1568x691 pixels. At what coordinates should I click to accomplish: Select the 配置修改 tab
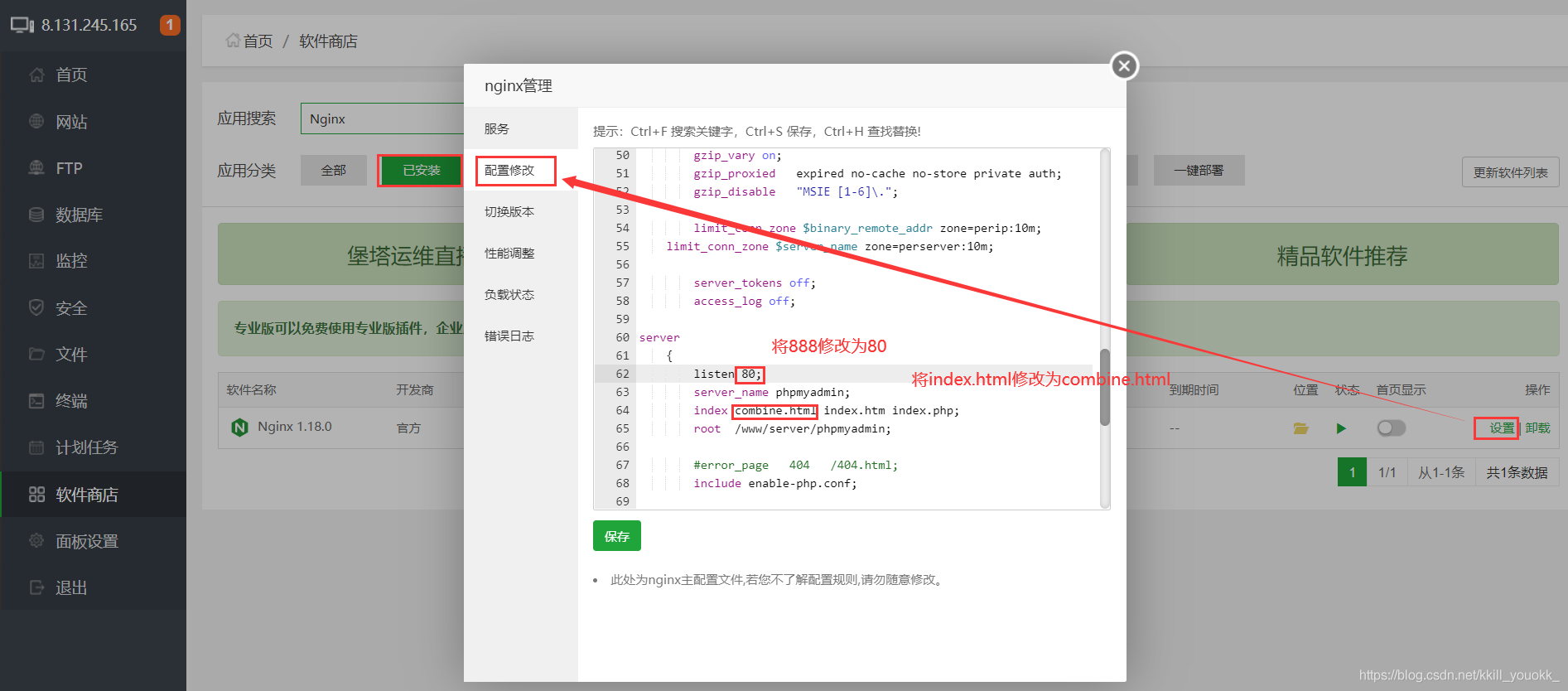click(x=520, y=170)
